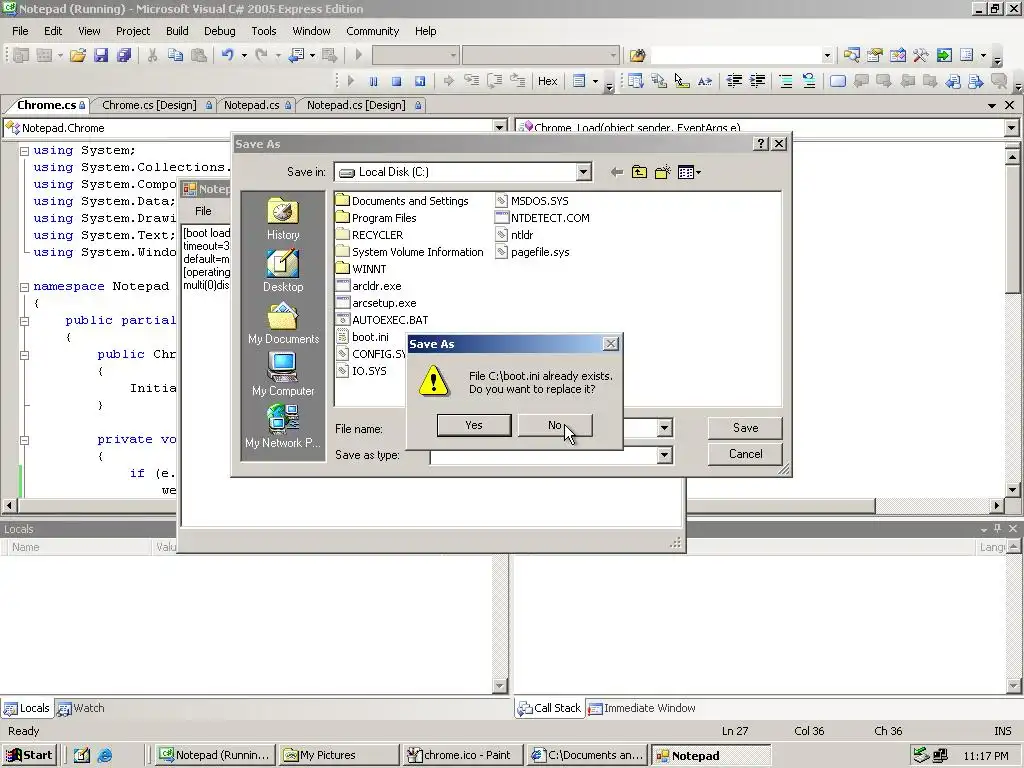The width and height of the screenshot is (1024, 768).
Task: Click the Show Next Statement arrow icon
Action: coord(449,81)
